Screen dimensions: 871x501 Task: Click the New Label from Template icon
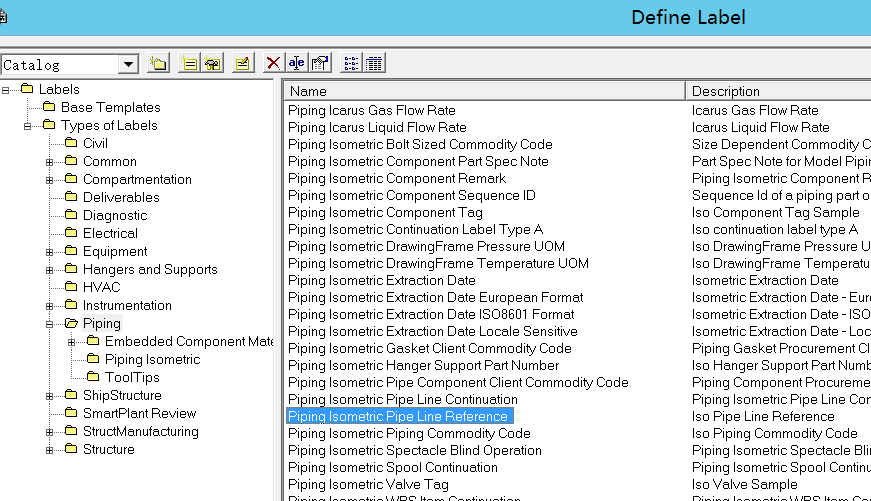pyautogui.click(x=212, y=63)
